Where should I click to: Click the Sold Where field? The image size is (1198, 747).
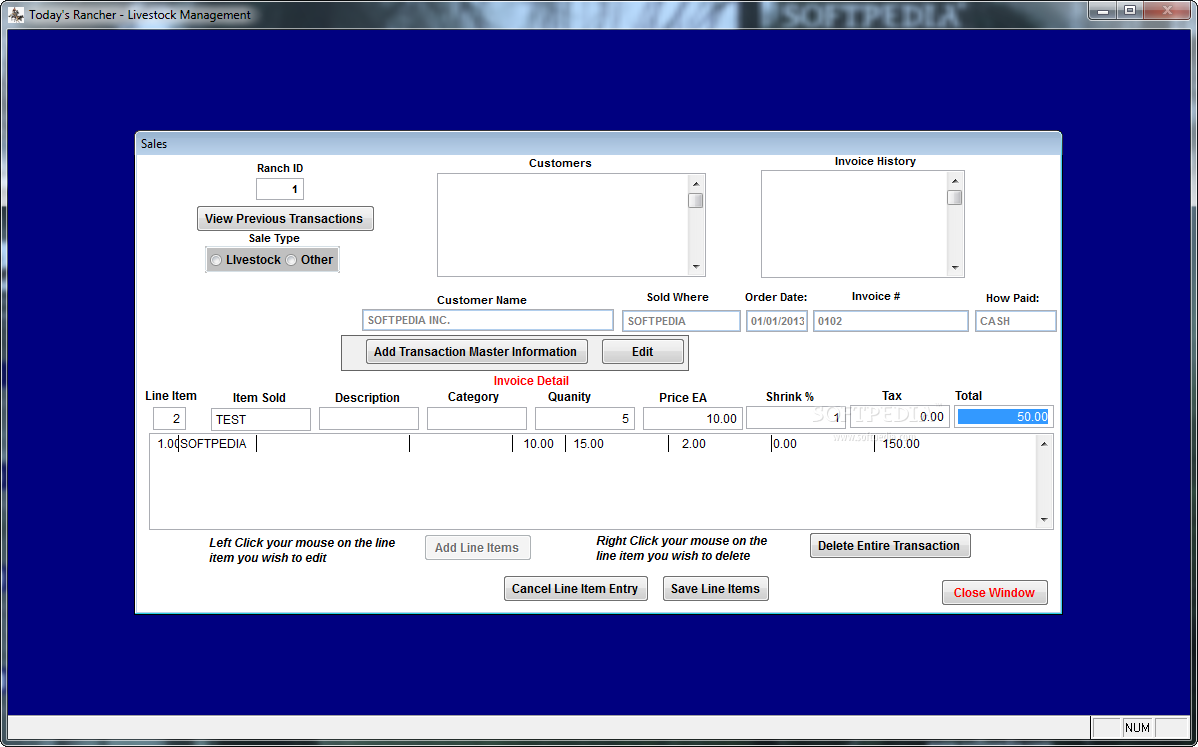(x=681, y=321)
